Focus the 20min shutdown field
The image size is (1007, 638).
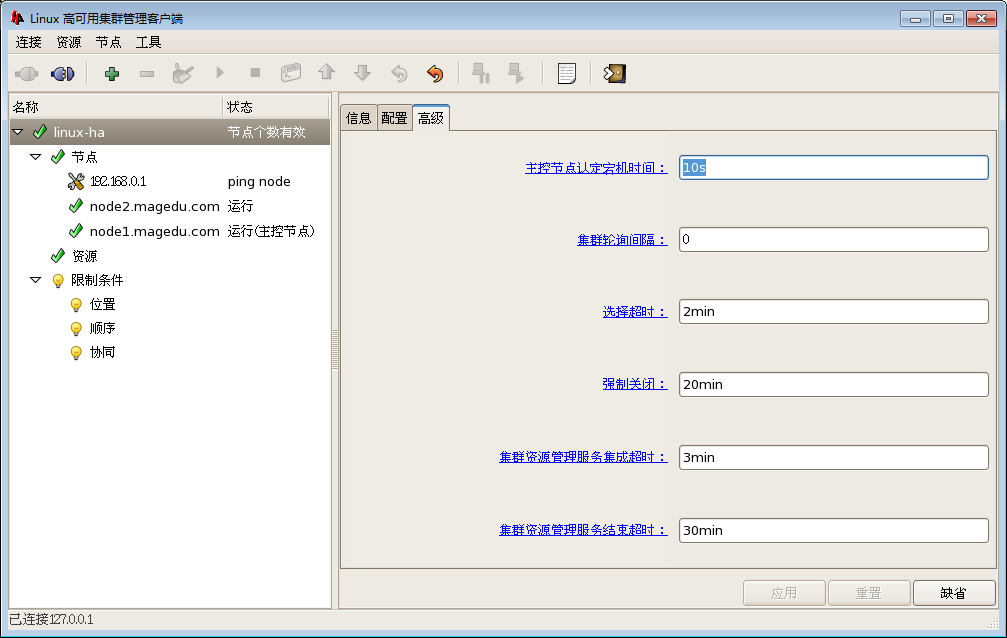coord(834,384)
